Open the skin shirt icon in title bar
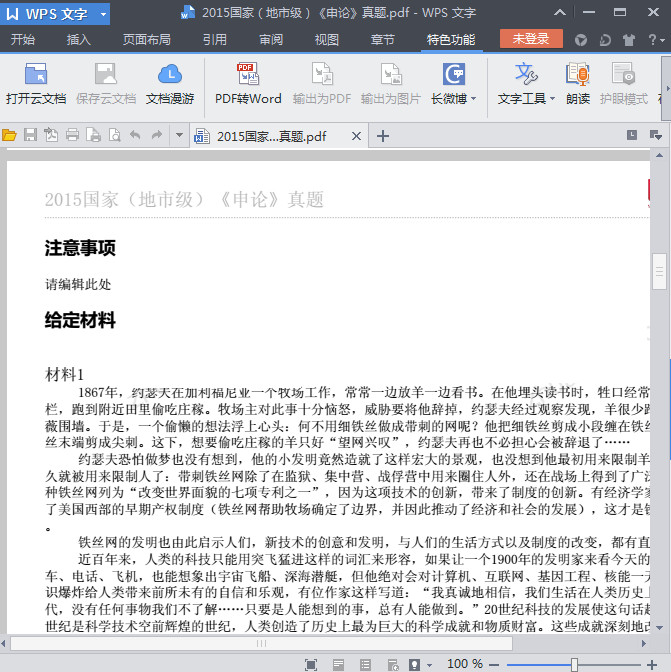Viewport: 671px width, 672px height. pyautogui.click(x=629, y=40)
